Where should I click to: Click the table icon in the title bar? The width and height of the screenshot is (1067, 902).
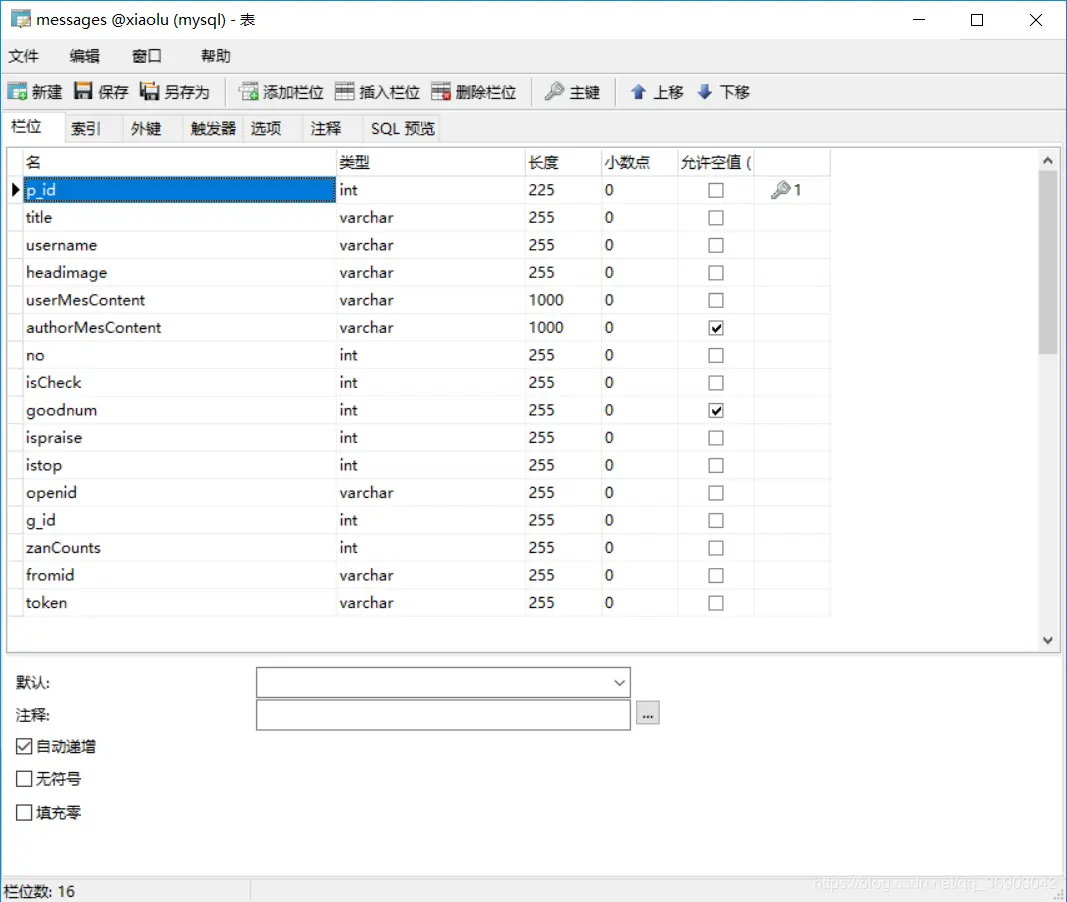click(20, 20)
